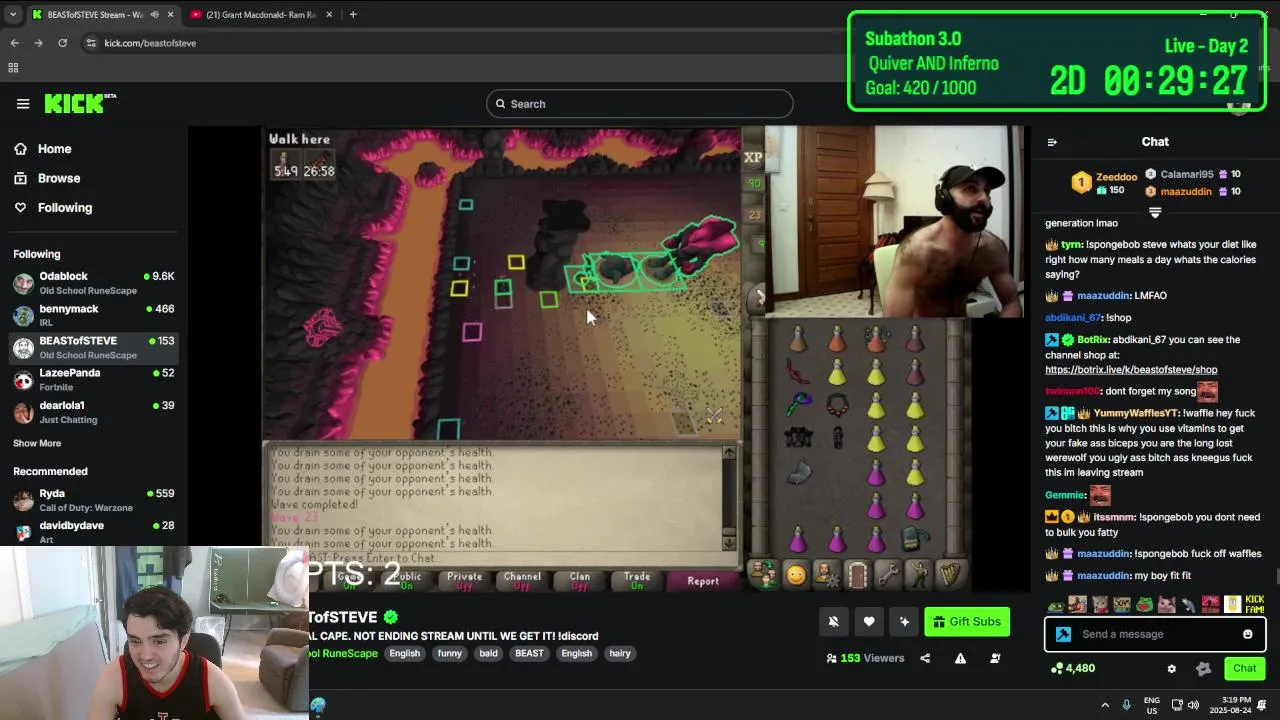Image resolution: width=1280 pixels, height=720 pixels.
Task: Pick the KICK FAM emote
Action: point(1255,604)
